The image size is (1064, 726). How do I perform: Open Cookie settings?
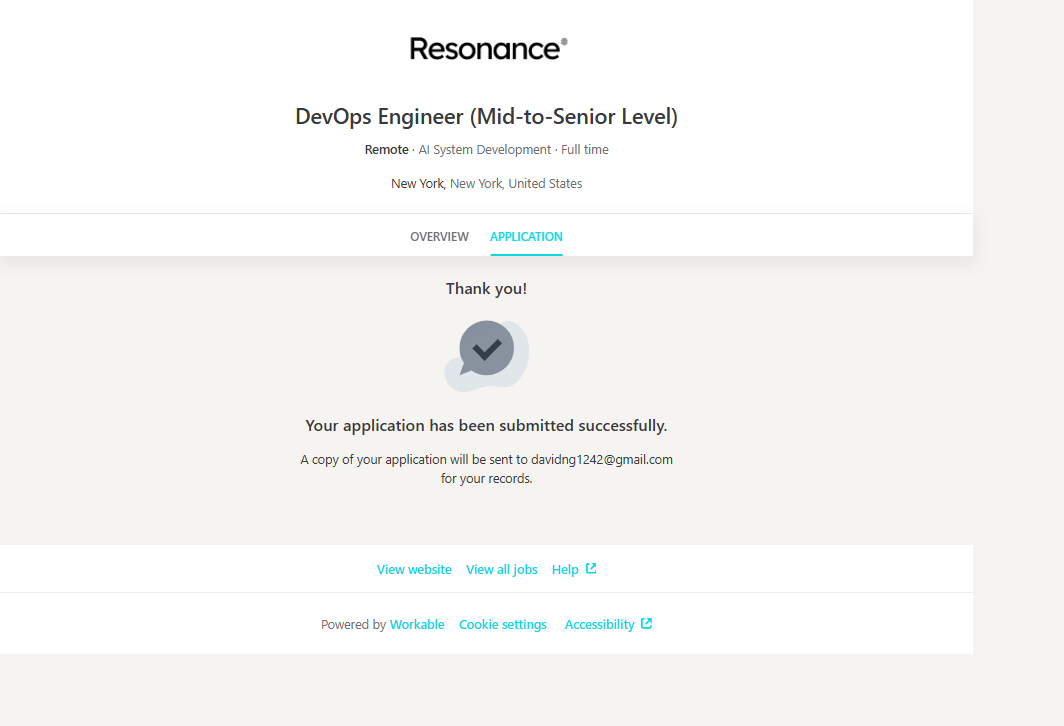click(503, 625)
